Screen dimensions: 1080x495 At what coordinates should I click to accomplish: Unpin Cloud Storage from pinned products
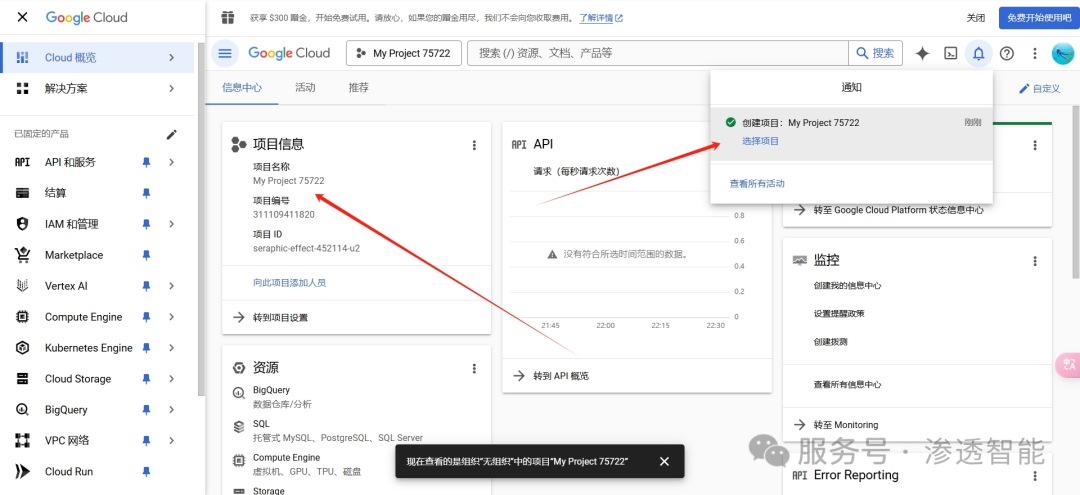(x=146, y=379)
